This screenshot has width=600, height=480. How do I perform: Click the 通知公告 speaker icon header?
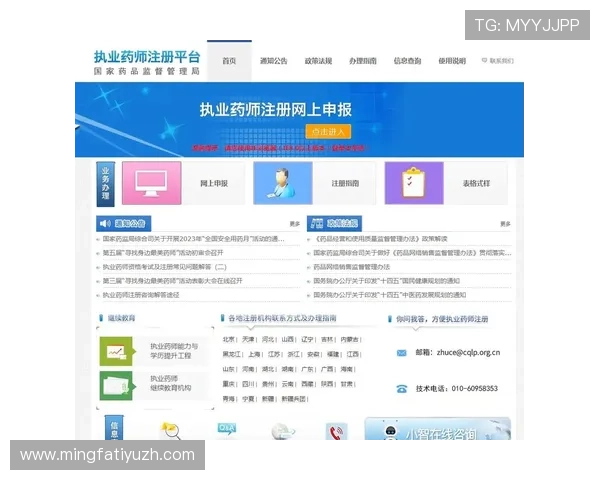pos(124,224)
